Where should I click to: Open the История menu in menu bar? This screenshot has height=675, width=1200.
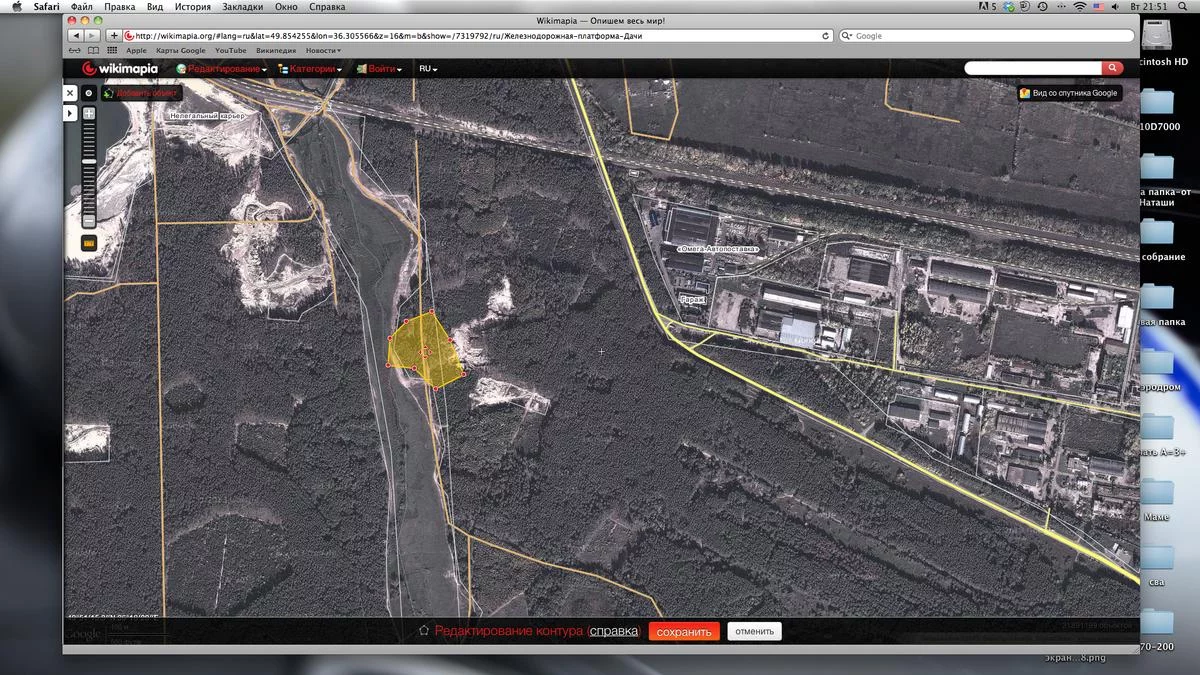pos(192,7)
